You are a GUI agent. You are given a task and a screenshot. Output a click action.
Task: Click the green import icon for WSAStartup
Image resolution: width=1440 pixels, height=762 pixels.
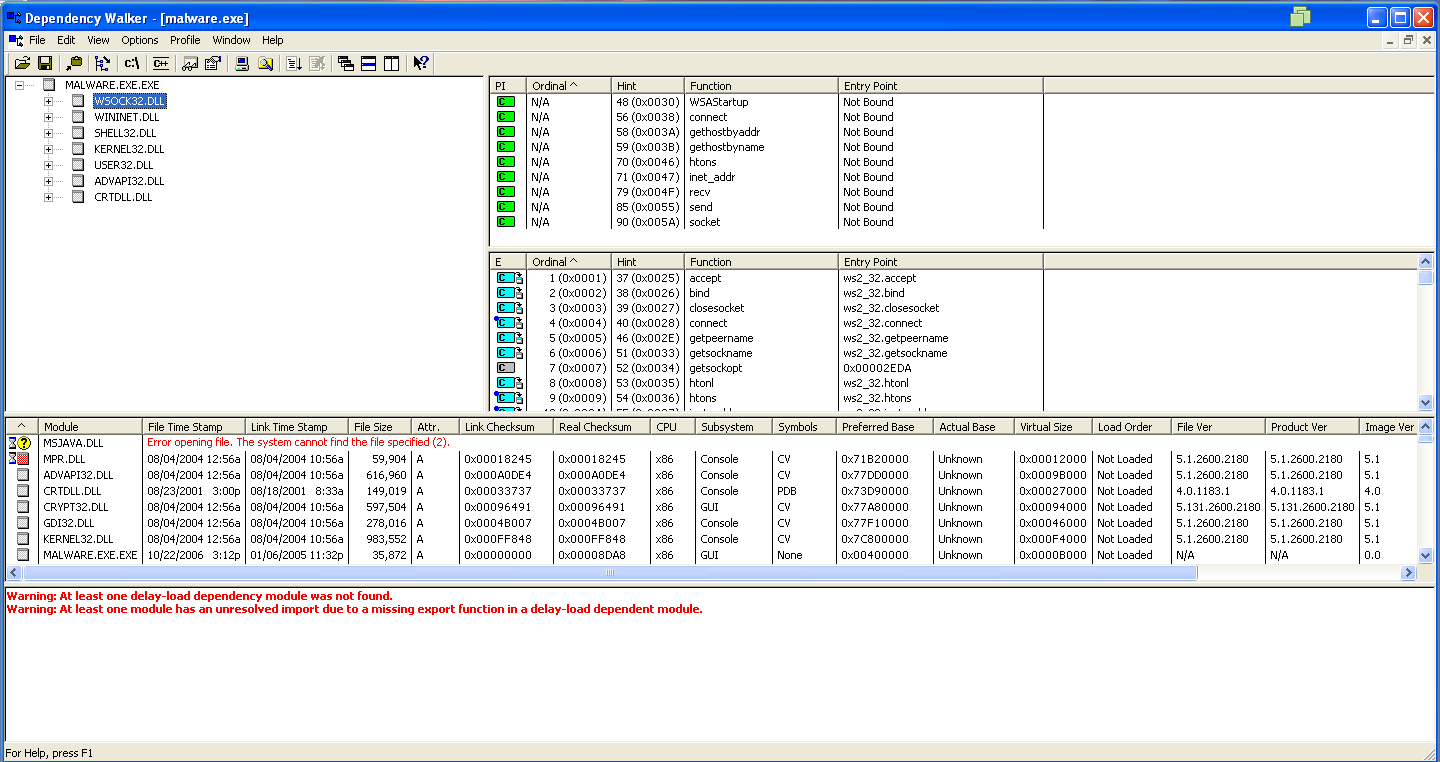click(506, 102)
